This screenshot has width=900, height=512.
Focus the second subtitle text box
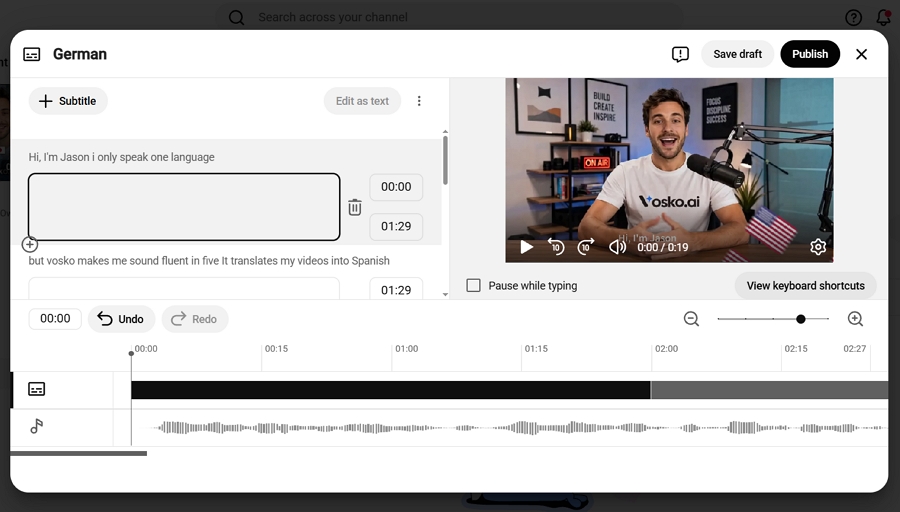184,288
